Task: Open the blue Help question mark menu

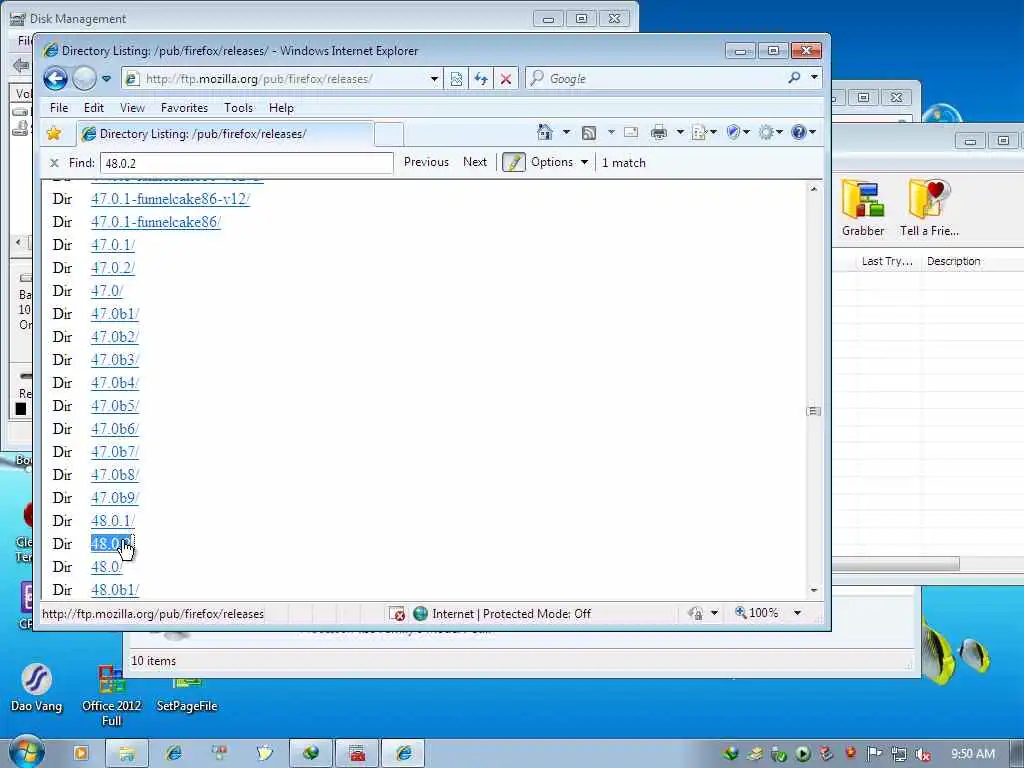Action: 803,133
